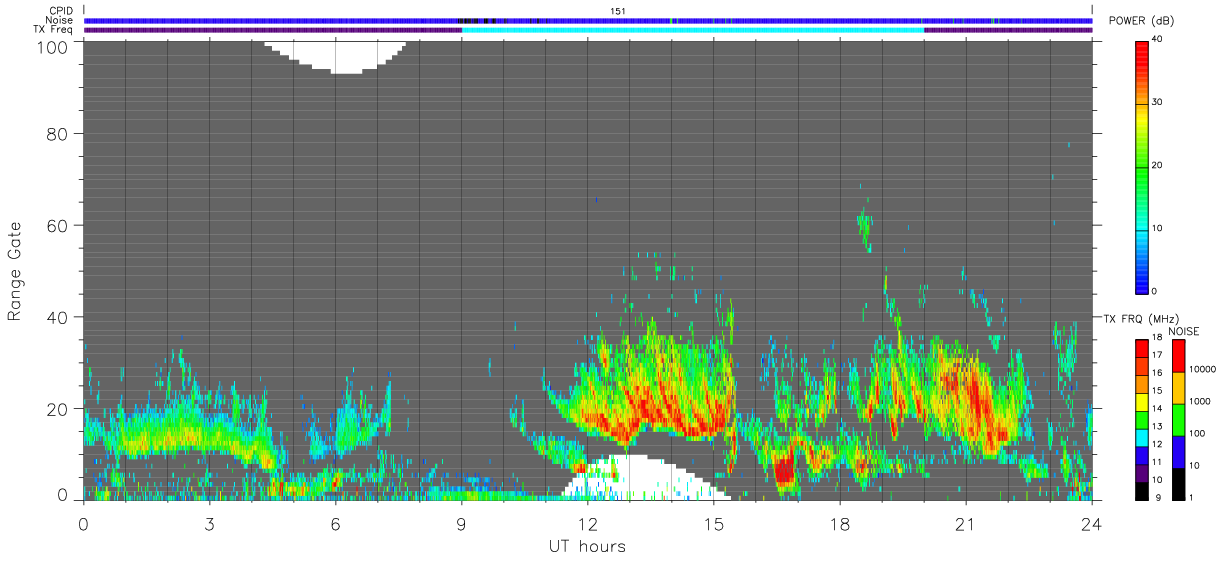
Task: Click the 24 tick on the UT hours axis
Action: pos(1091,524)
